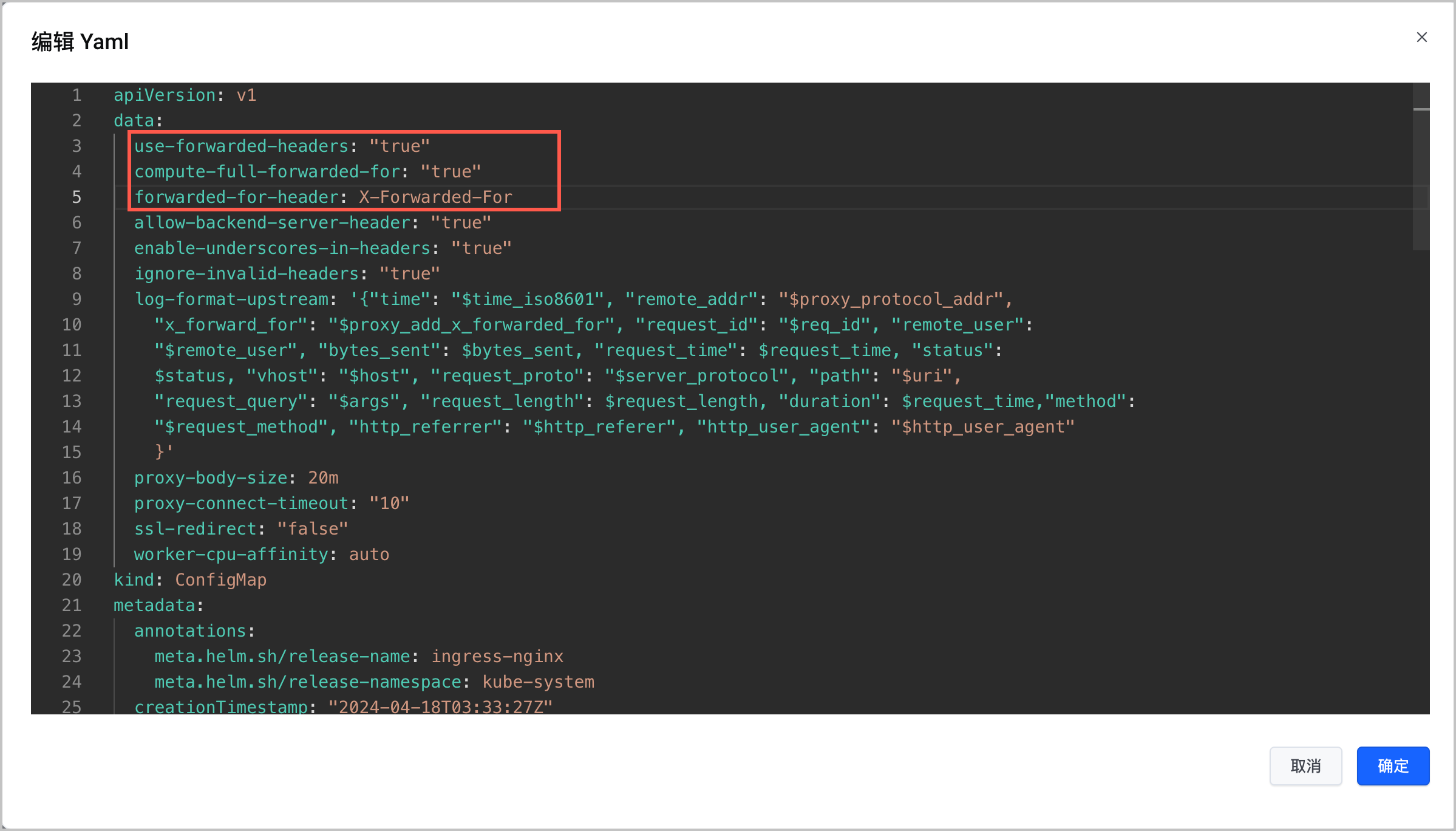Click the editor minimap scrollbar

tap(1421, 166)
